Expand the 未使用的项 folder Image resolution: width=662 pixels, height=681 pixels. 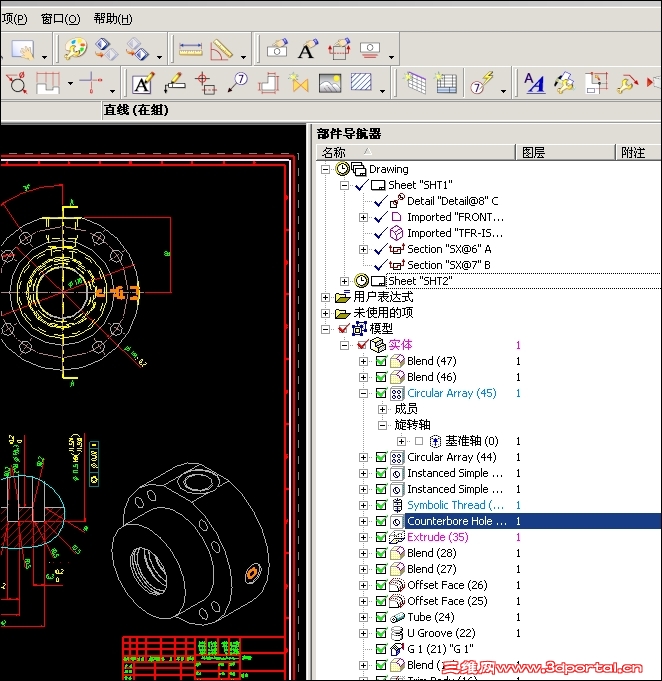pos(325,313)
